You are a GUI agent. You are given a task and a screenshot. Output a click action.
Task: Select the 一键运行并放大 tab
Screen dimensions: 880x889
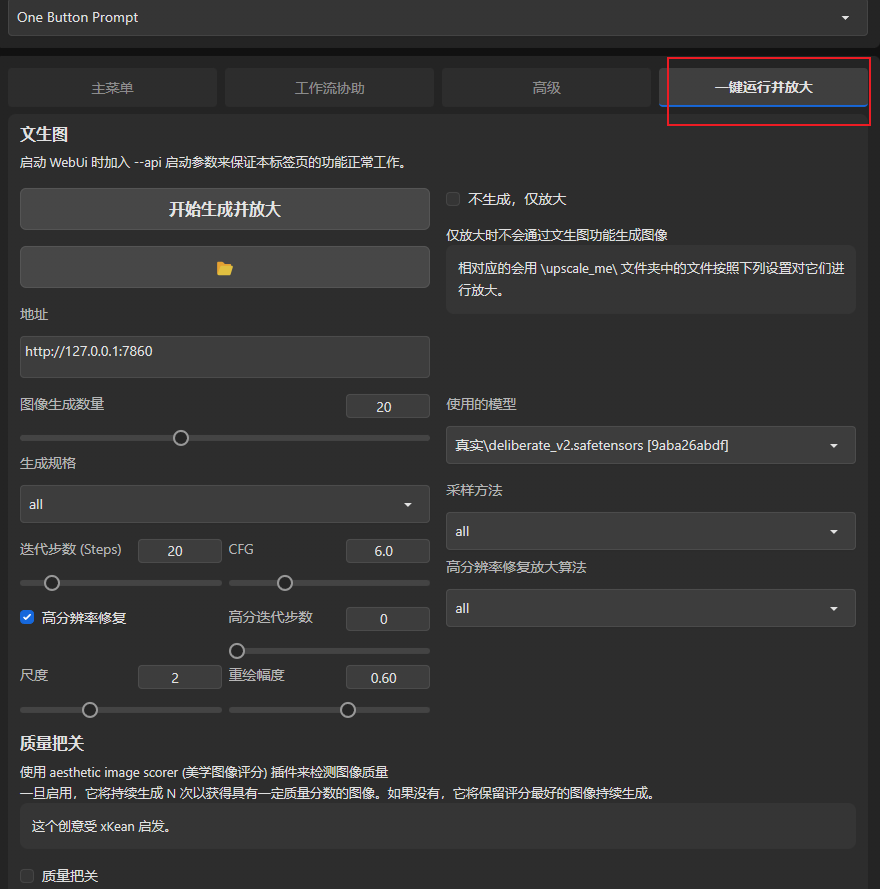pyautogui.click(x=765, y=87)
